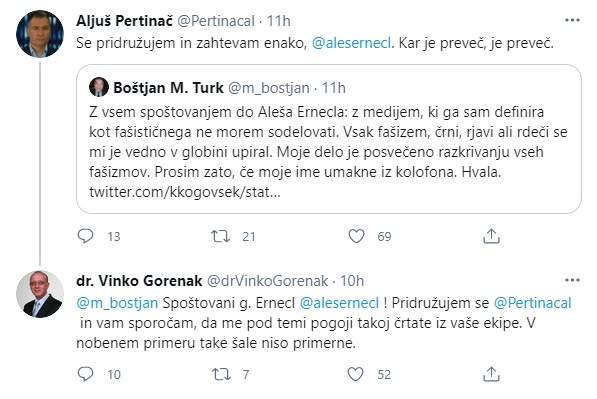Viewport: 597px width, 399px height.
Task: Reply to dr. Vinko Gorenak's tweet
Action: coord(85,374)
